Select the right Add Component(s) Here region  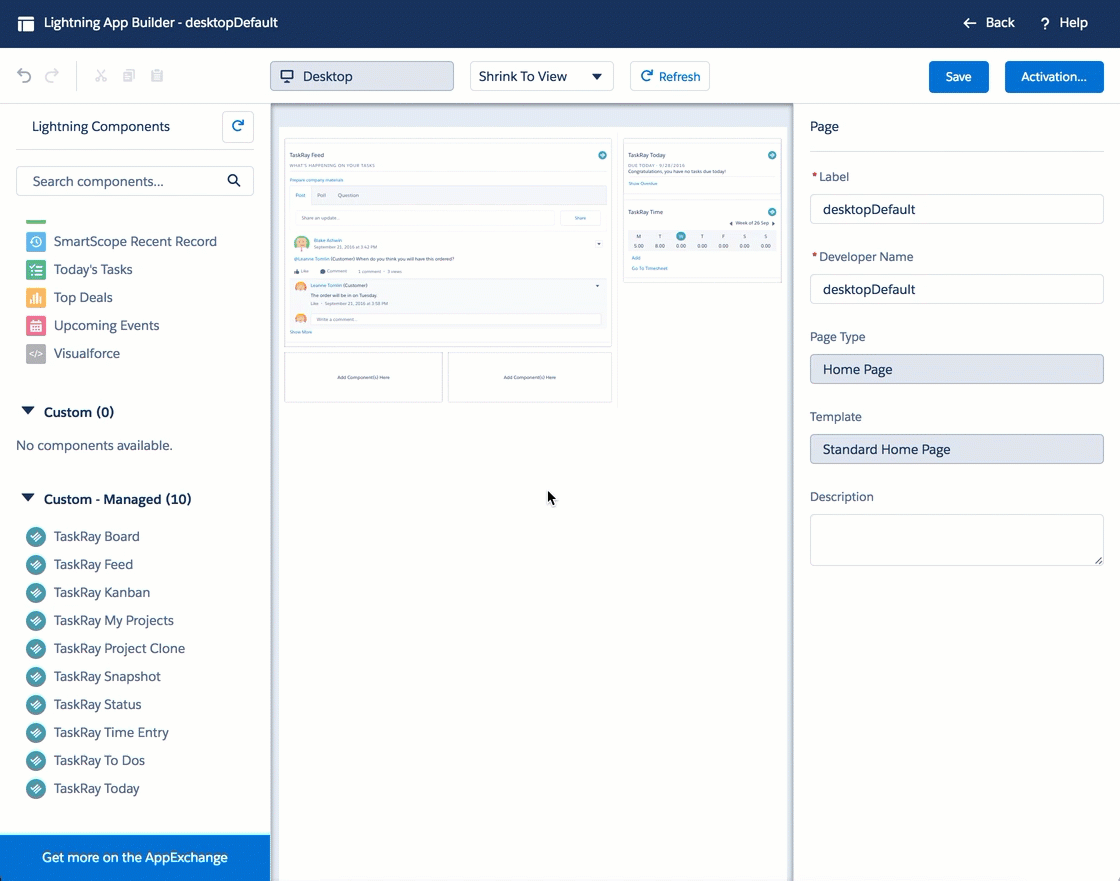[x=529, y=377]
